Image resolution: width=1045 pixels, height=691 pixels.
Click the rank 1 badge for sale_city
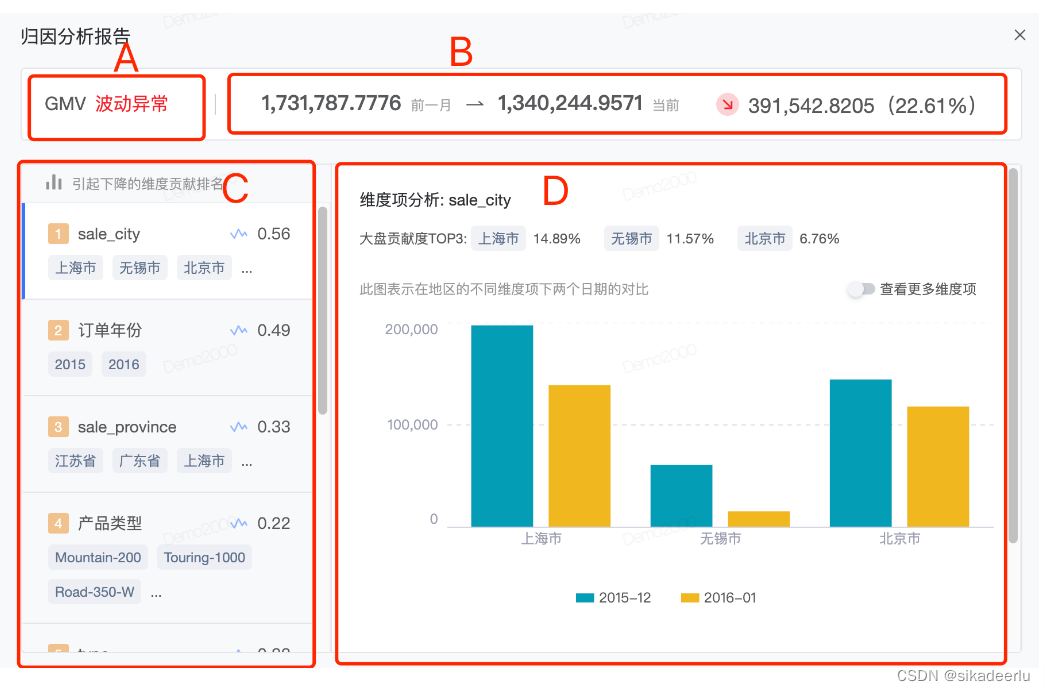[x=58, y=234]
